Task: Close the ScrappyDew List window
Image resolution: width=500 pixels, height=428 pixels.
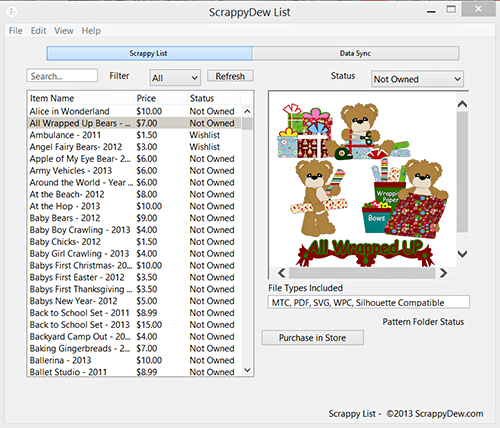Action: click(478, 9)
